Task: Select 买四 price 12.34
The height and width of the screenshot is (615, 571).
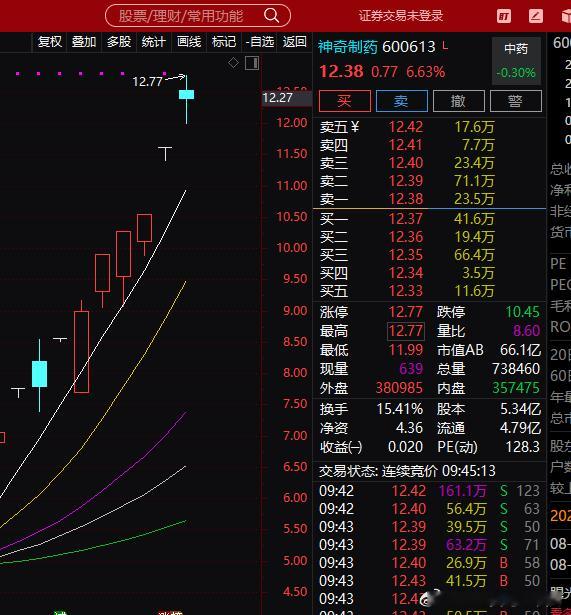Action: point(406,273)
